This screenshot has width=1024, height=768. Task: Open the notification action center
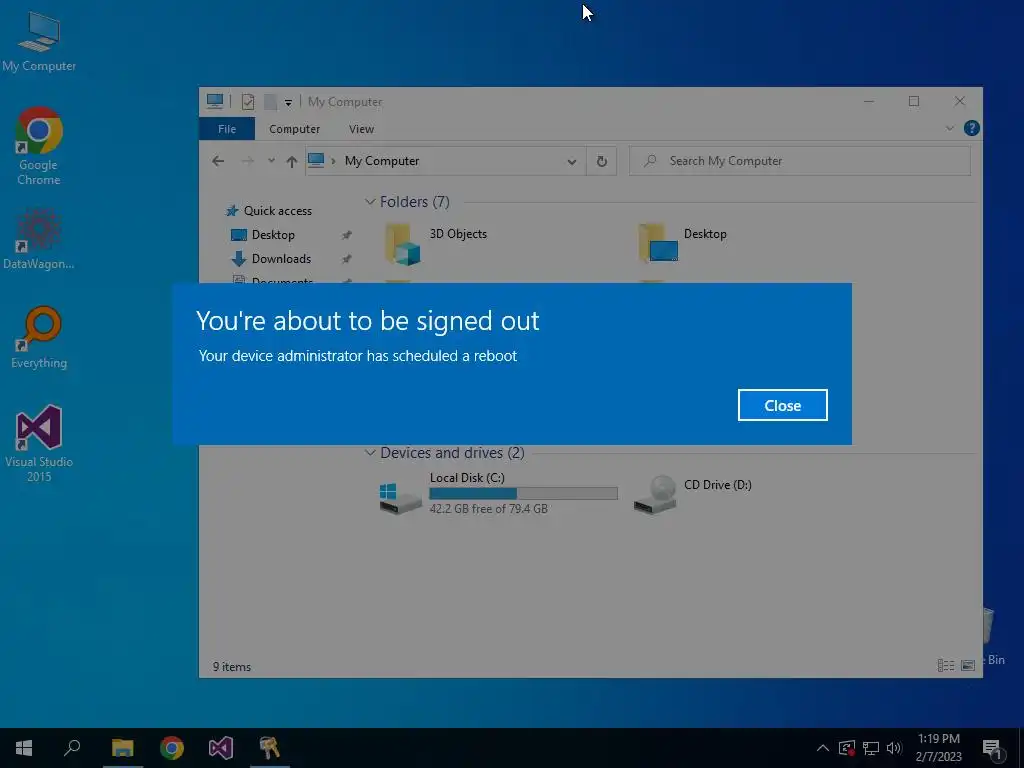point(992,748)
